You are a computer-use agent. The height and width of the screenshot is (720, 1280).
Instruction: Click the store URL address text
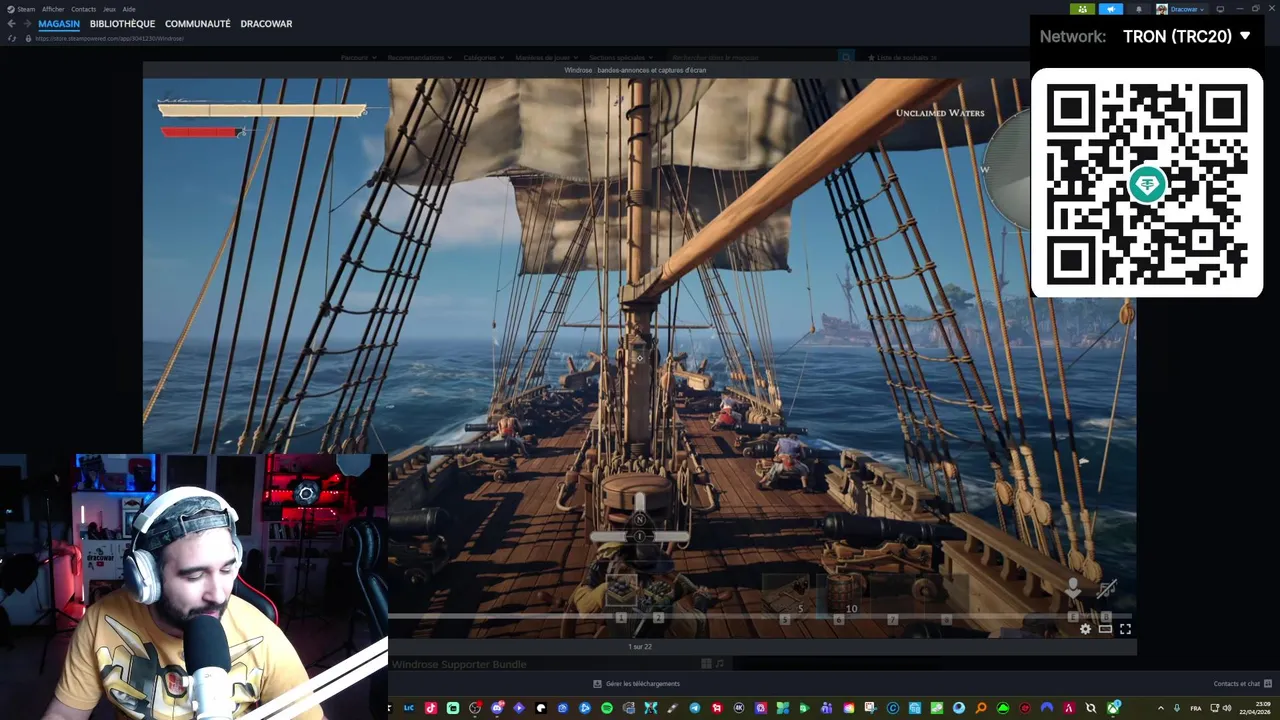(x=109, y=38)
